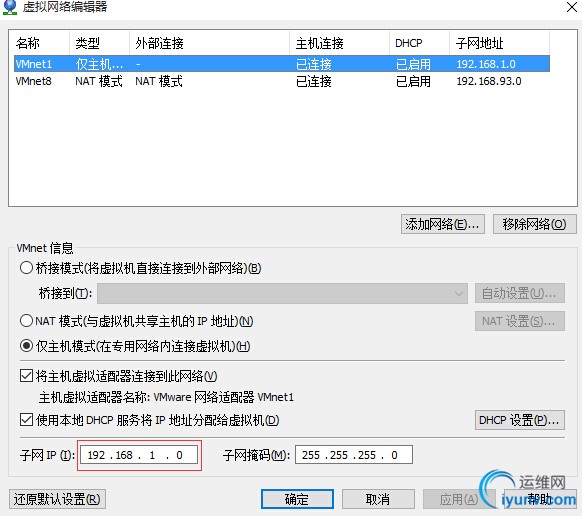Click the 确定 button
582x516 pixels.
click(297, 499)
